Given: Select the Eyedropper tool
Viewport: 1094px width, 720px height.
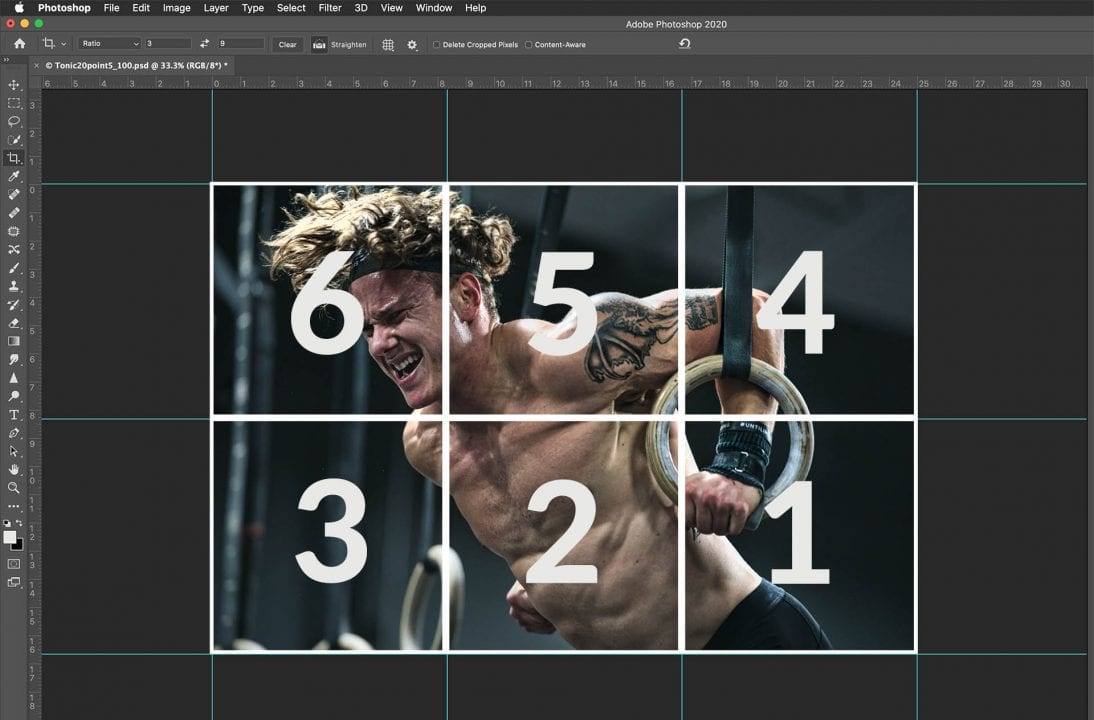Looking at the screenshot, I should coord(14,176).
